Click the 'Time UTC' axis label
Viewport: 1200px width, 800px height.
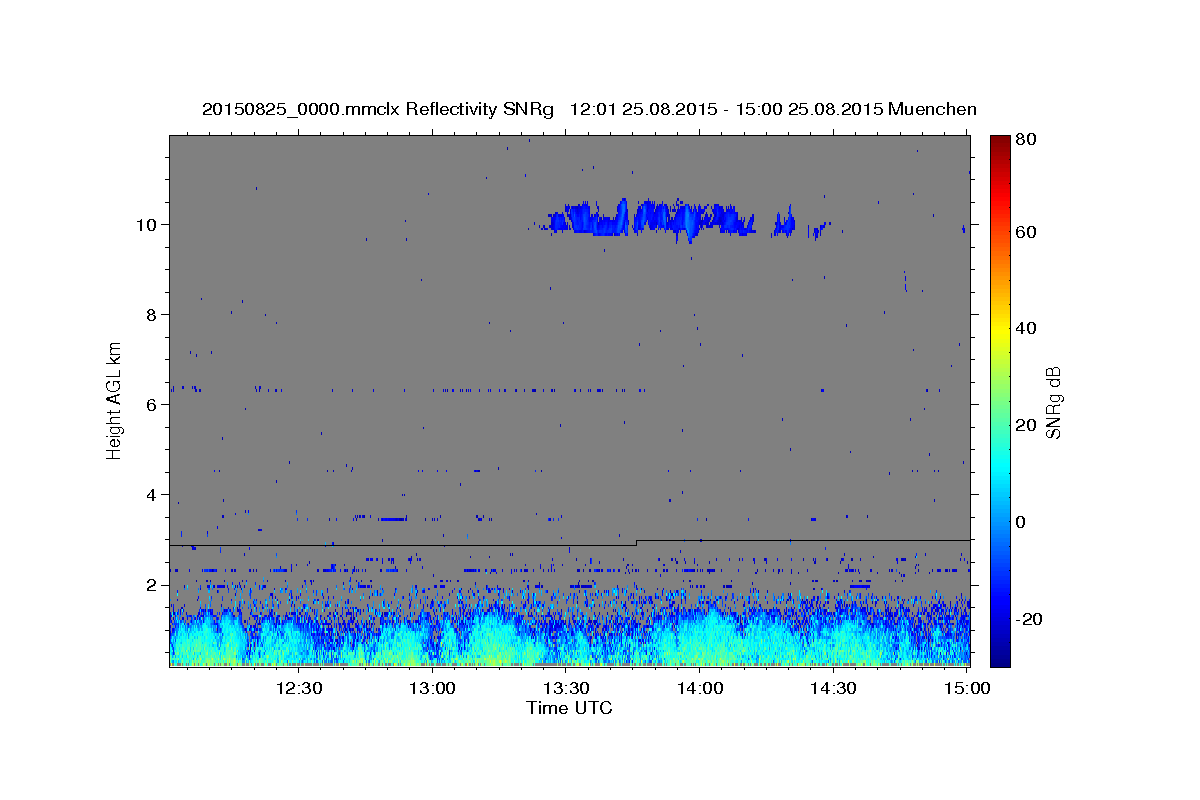point(569,708)
